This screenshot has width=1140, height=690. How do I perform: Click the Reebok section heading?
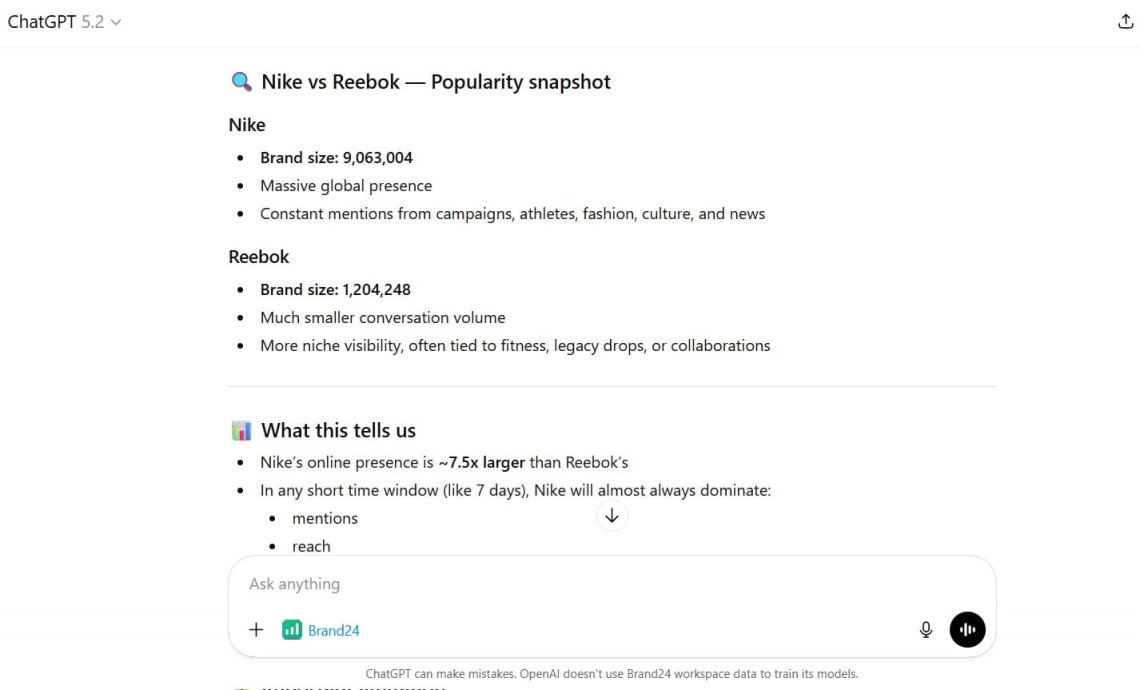(x=259, y=257)
